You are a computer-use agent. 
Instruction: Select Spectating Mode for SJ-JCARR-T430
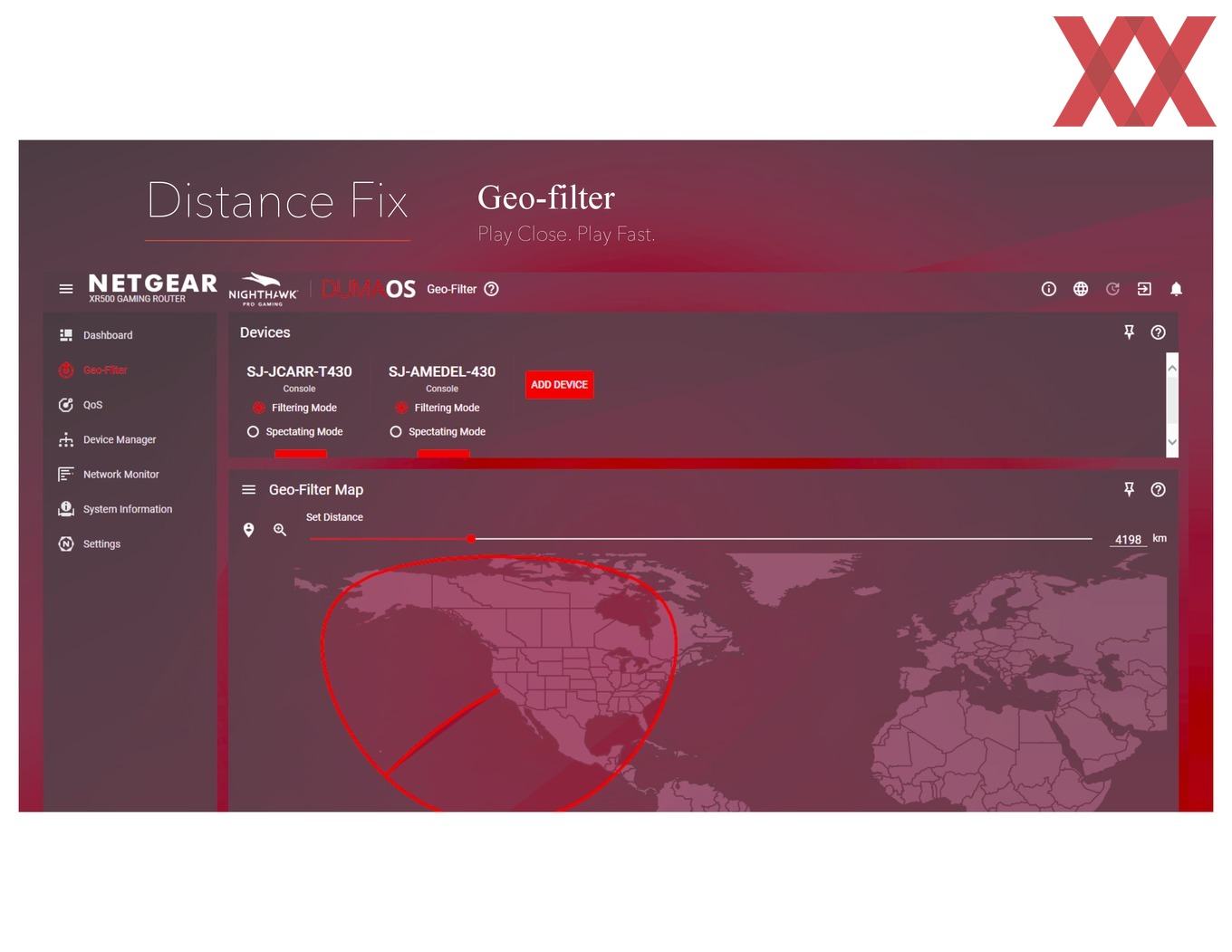click(x=253, y=431)
